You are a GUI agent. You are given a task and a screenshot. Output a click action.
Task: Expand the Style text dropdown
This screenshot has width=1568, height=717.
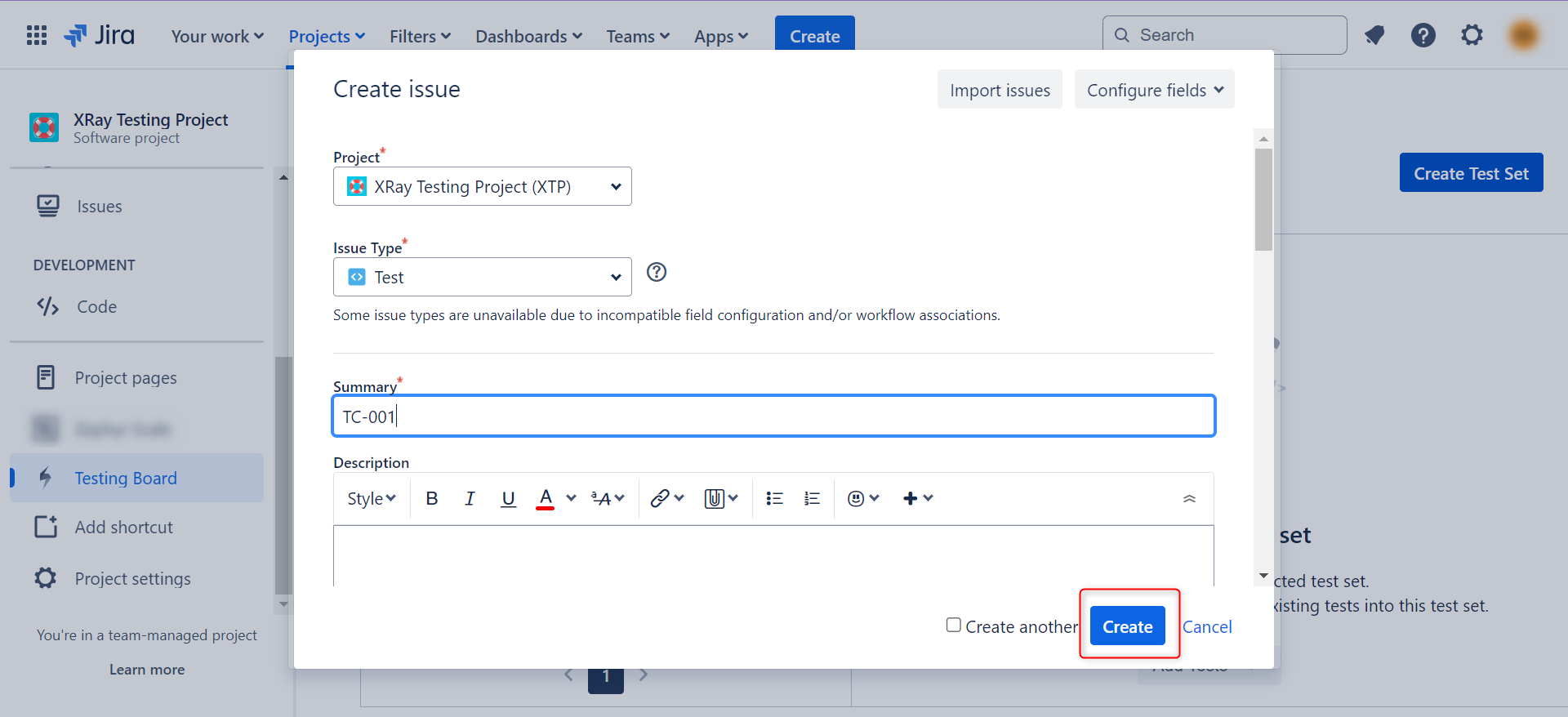click(x=371, y=498)
